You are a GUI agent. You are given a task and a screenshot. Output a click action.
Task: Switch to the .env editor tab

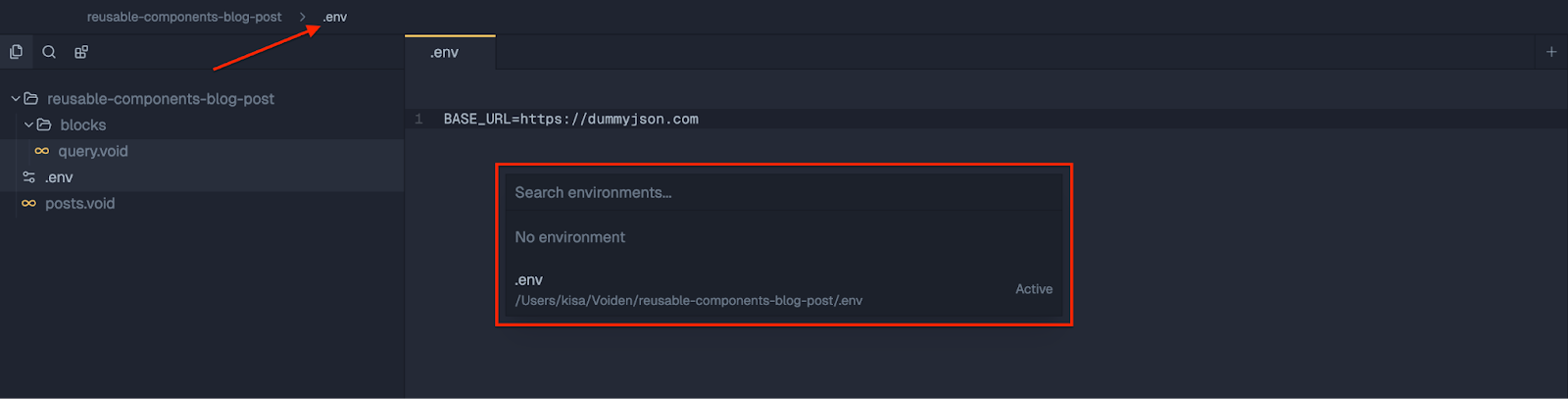[445, 53]
